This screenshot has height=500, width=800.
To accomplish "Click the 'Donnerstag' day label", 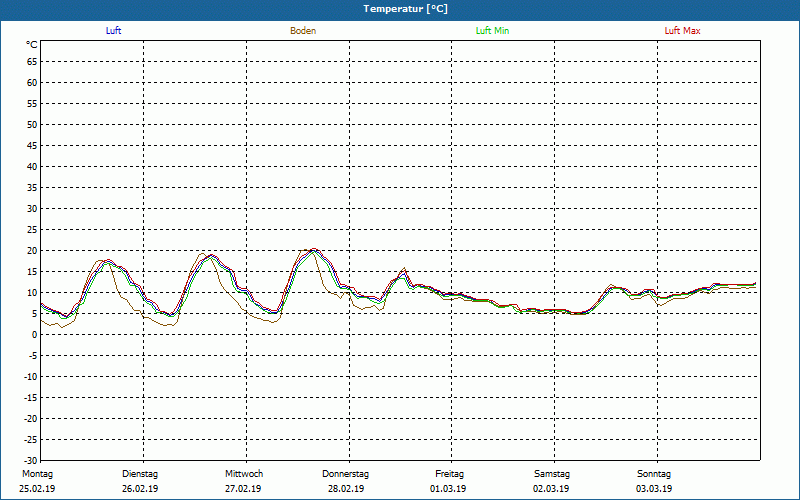I will pos(345,474).
